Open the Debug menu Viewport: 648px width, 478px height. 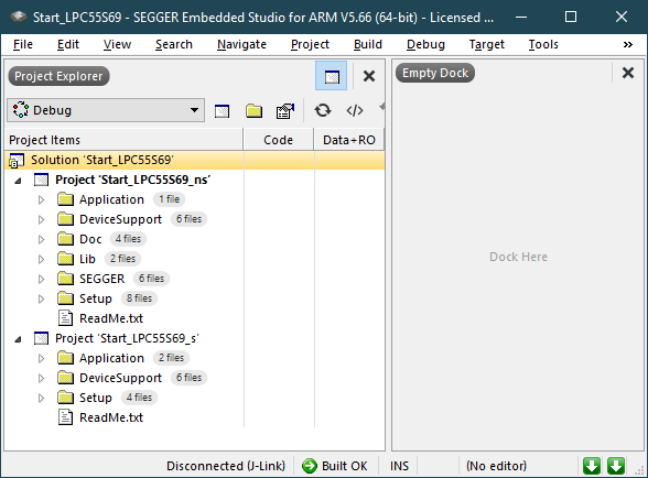pyautogui.click(x=426, y=44)
